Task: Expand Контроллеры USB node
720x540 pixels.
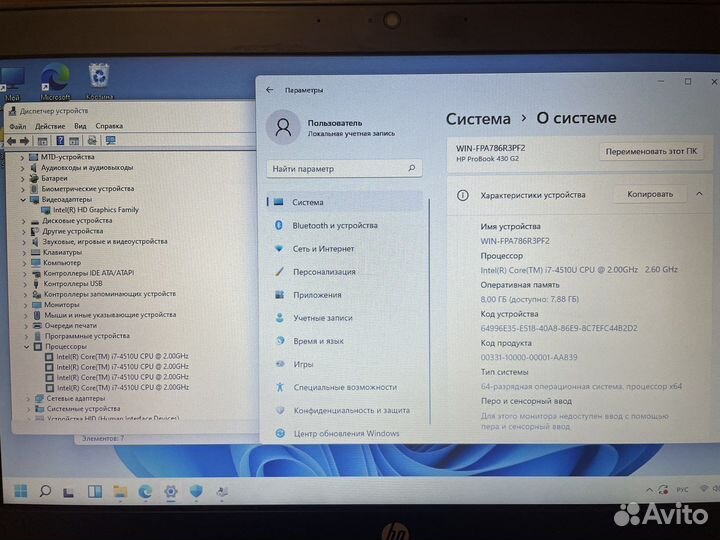Action: (25, 284)
